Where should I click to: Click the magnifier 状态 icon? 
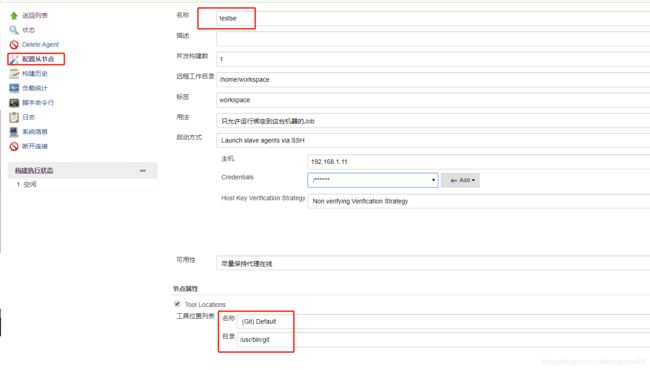click(x=14, y=30)
